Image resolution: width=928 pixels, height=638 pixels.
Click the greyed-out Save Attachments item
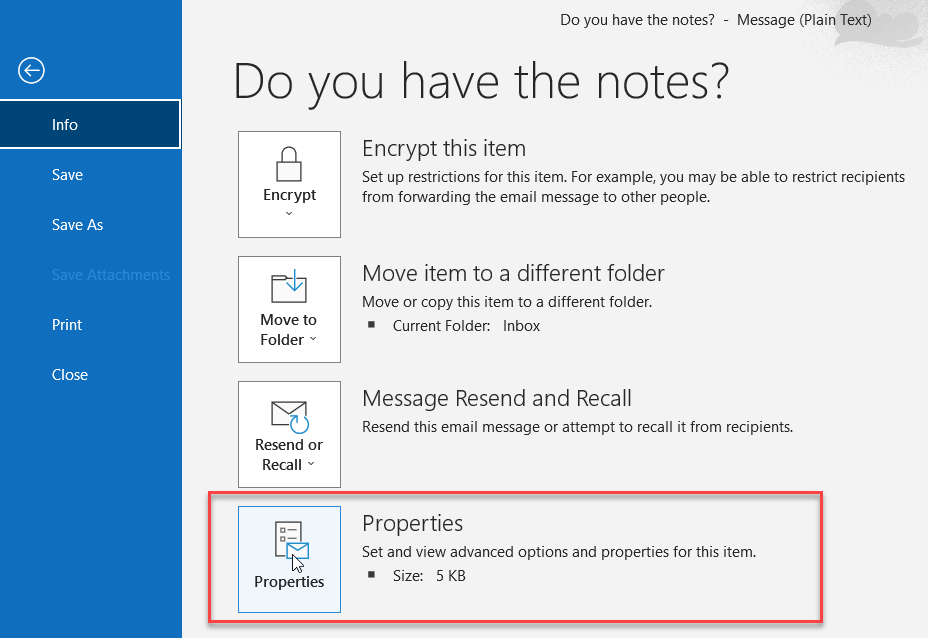click(110, 275)
